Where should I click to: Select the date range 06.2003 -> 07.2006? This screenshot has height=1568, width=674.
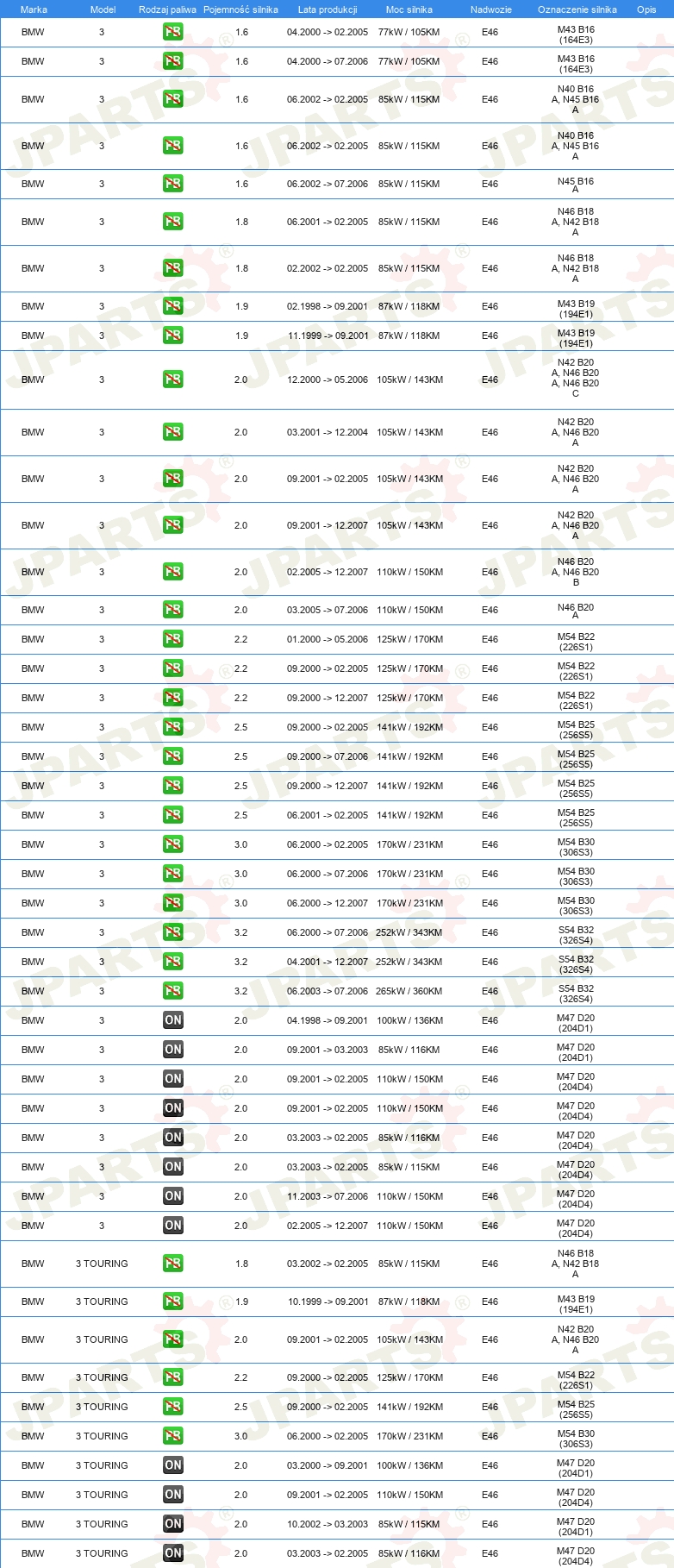(x=328, y=991)
